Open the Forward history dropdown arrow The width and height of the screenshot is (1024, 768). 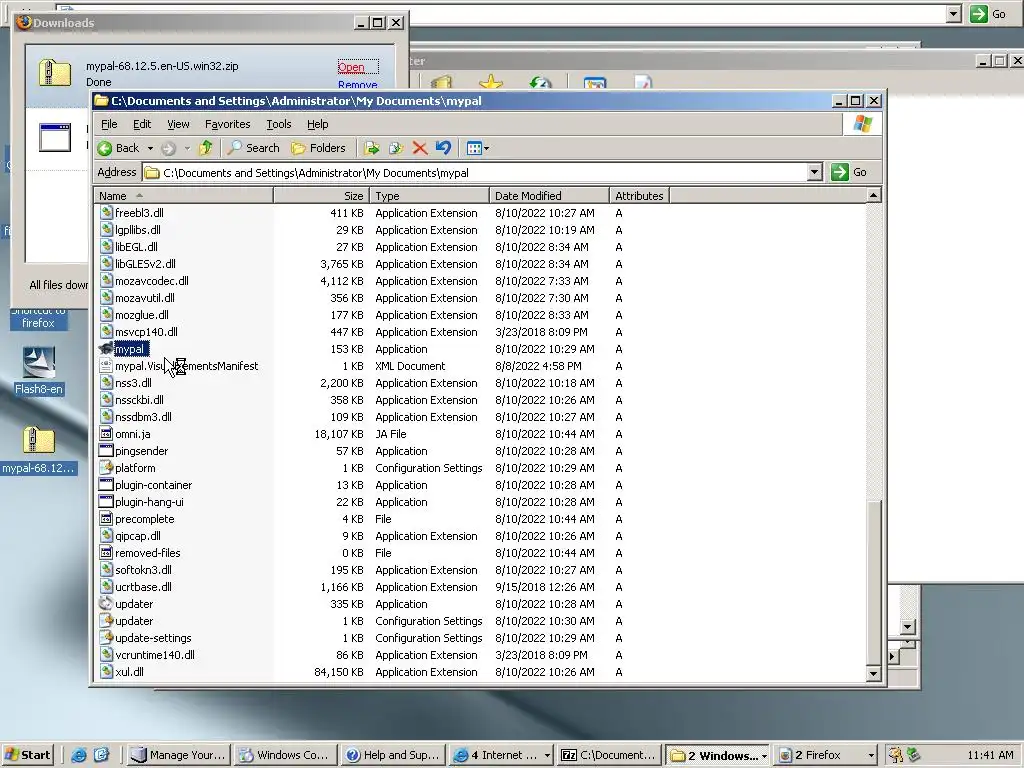click(x=187, y=148)
